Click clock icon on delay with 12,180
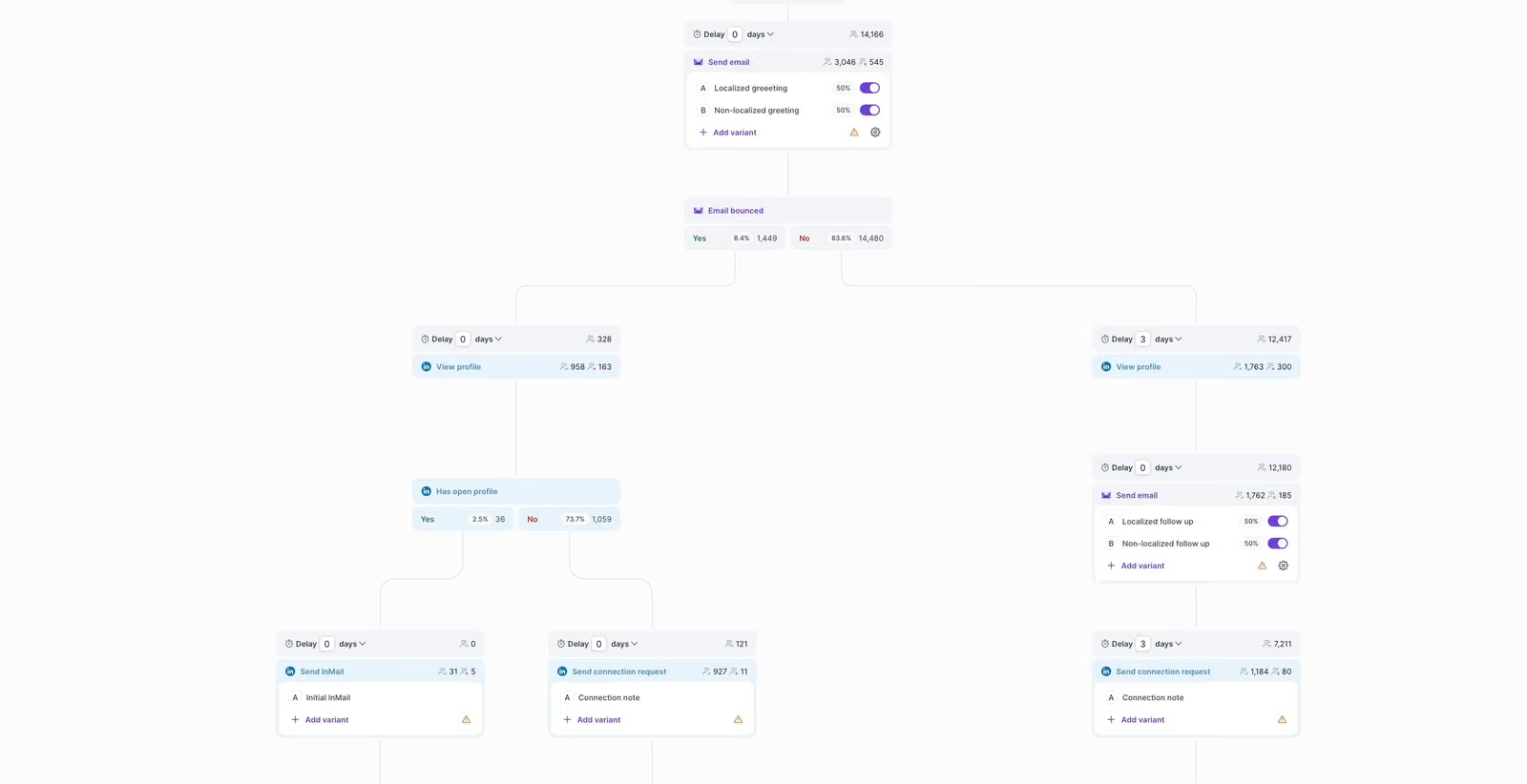The image size is (1527, 784). click(1104, 467)
